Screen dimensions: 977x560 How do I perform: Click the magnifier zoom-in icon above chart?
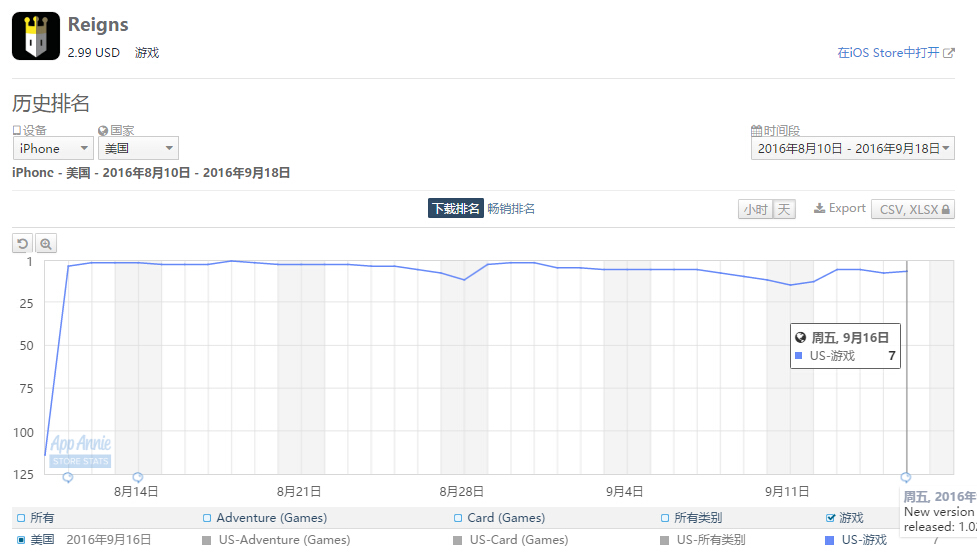tap(46, 244)
